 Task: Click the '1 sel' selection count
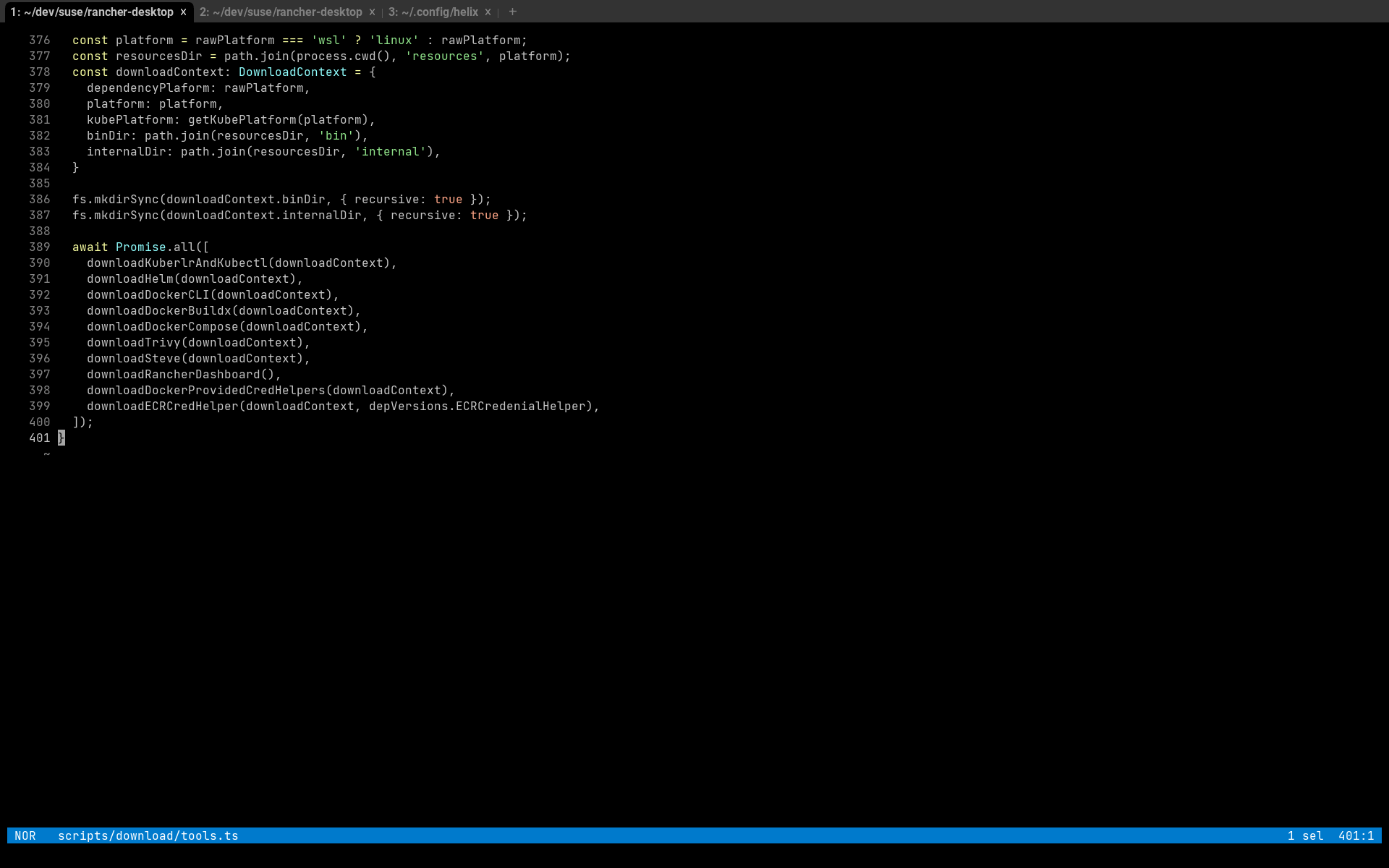pos(1304,835)
